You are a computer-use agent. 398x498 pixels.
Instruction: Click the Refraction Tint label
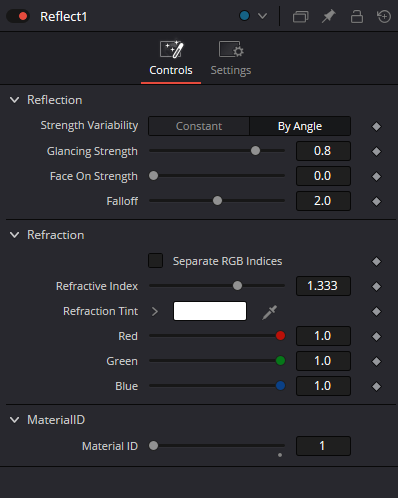point(100,311)
